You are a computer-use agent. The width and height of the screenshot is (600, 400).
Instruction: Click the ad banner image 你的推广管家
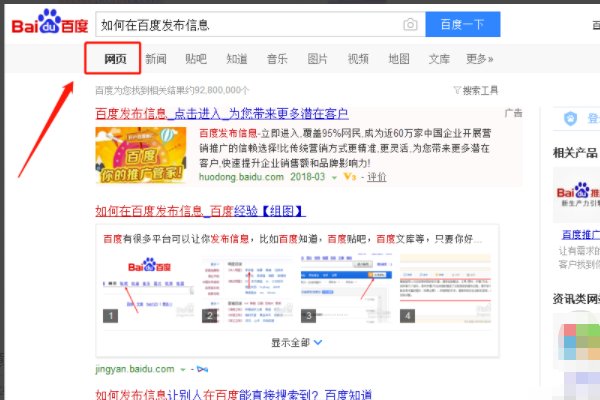[x=141, y=155]
